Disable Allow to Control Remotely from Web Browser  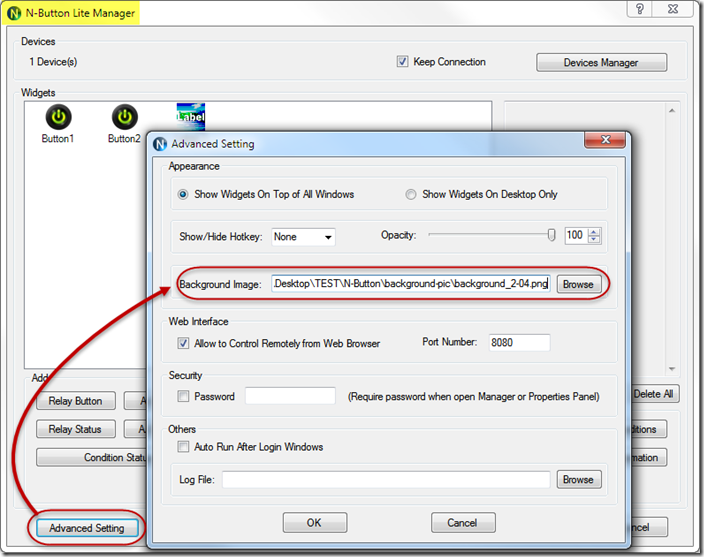[183, 343]
